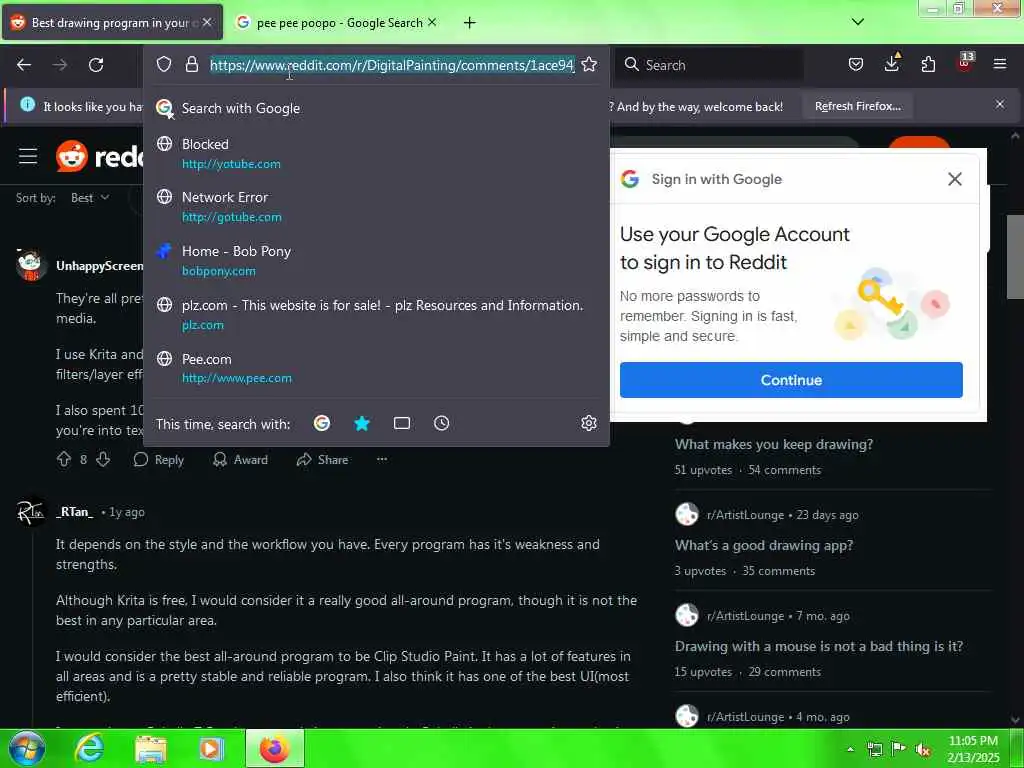Open the Downloads panel icon

(892, 63)
